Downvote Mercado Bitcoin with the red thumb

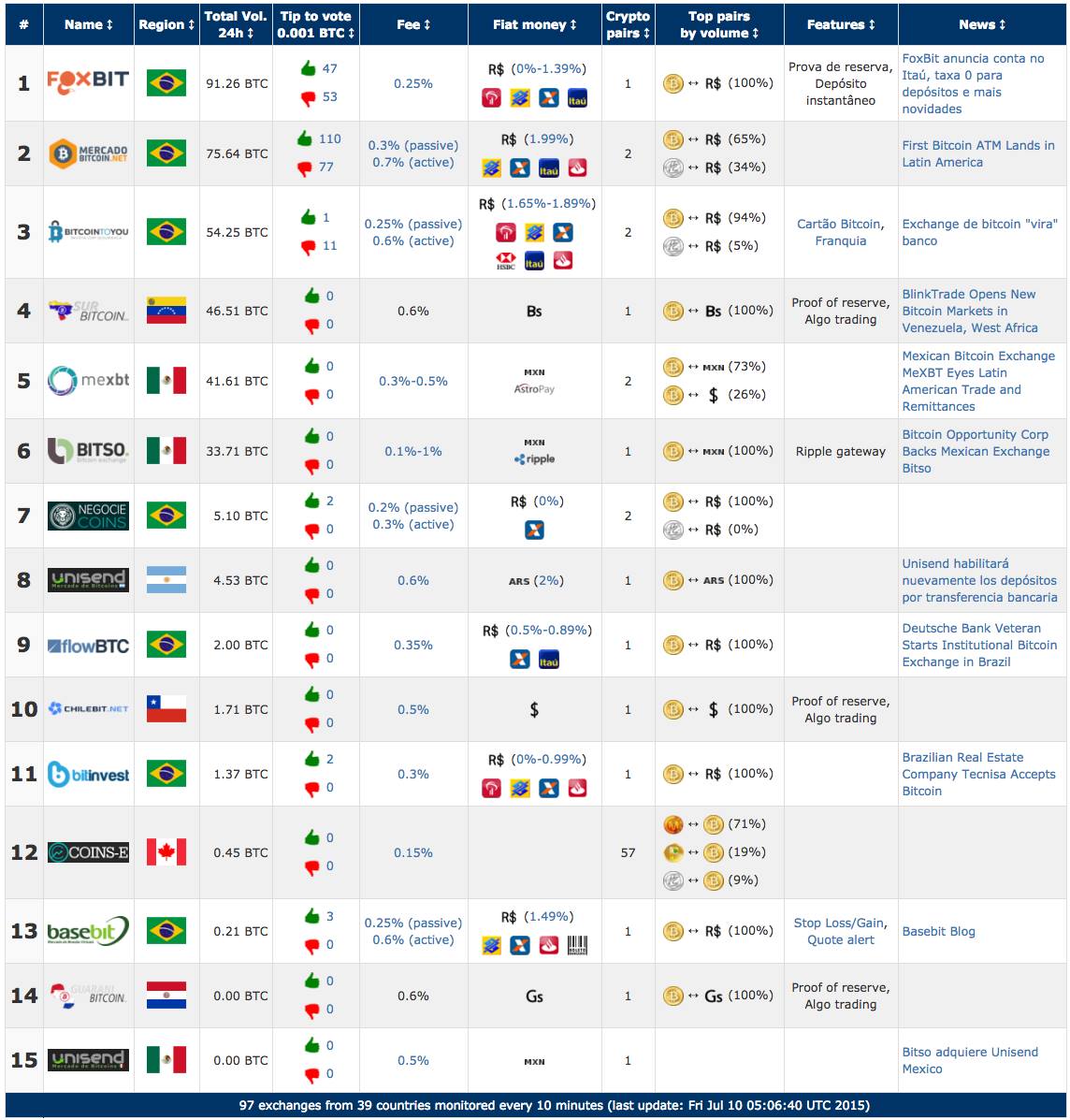click(x=305, y=167)
